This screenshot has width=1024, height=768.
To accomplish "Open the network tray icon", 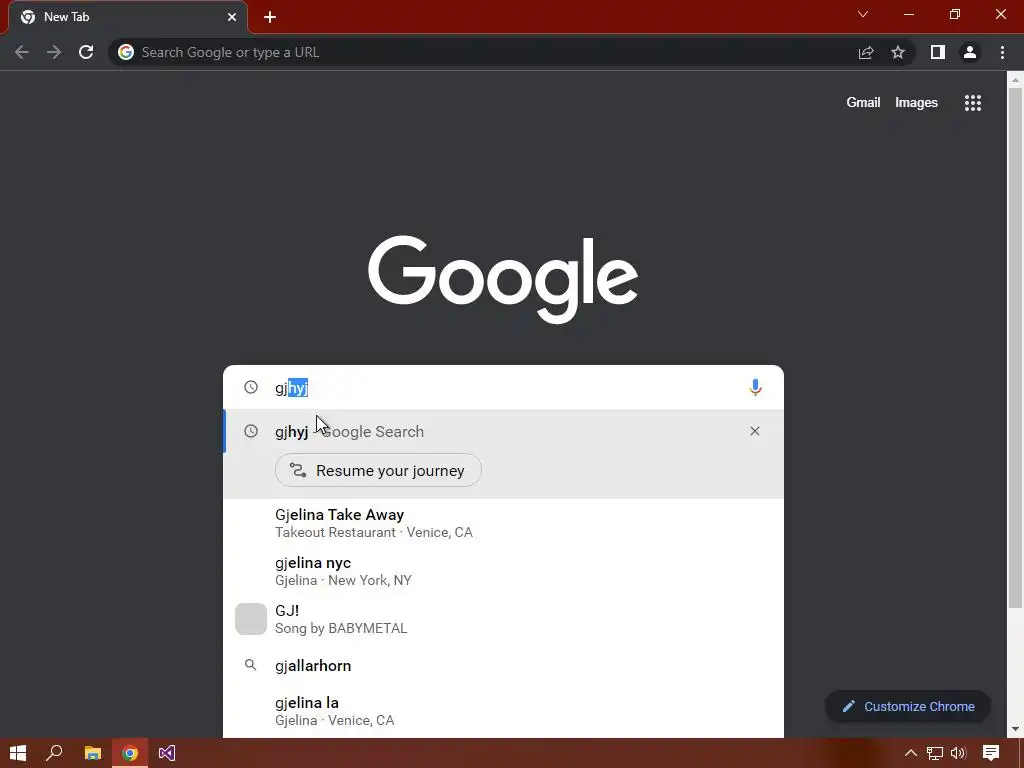I will 935,753.
